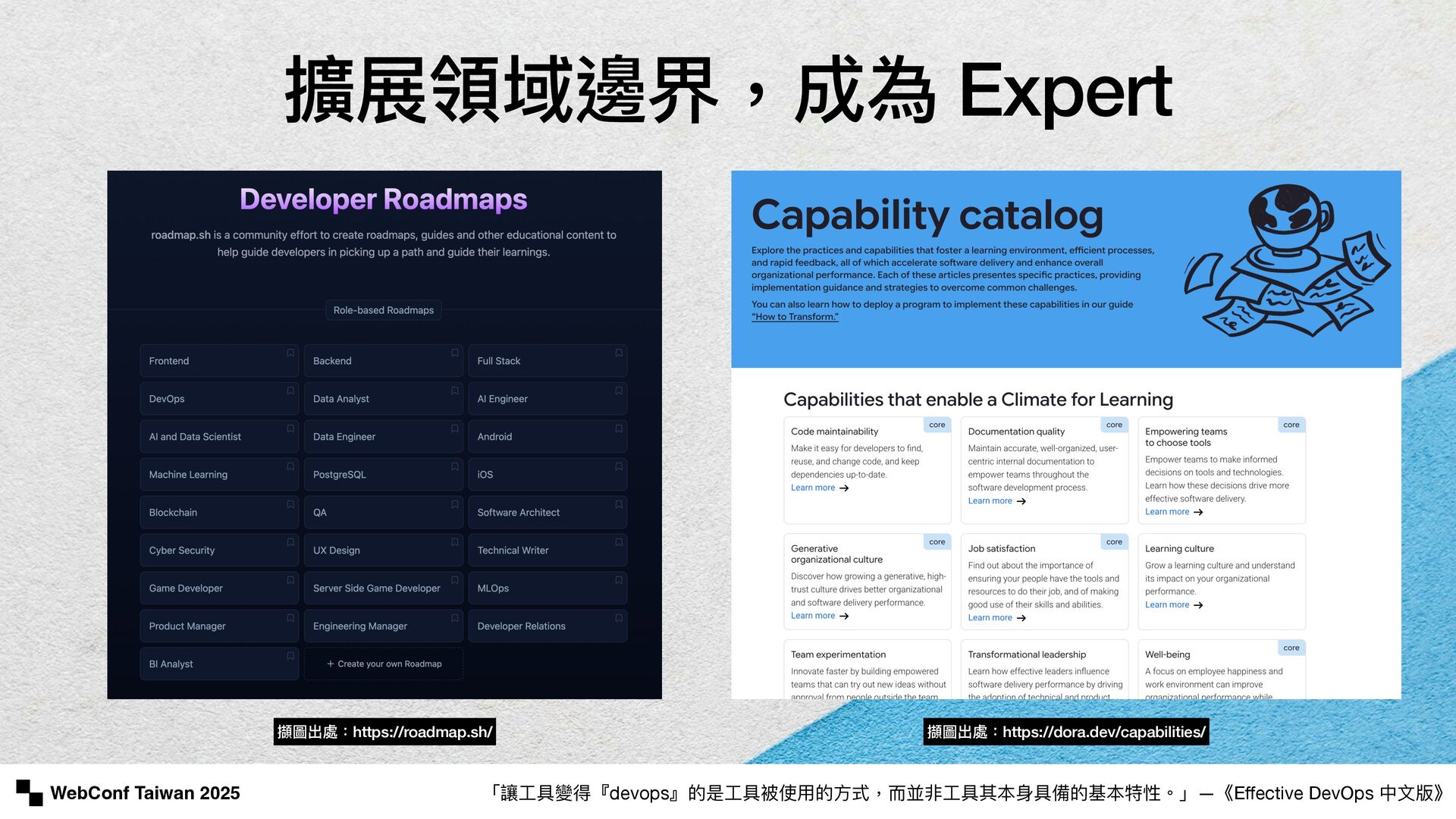This screenshot has width=1456, height=819.
Task: Toggle bookmark on Cyber Security card
Action: coord(290,543)
